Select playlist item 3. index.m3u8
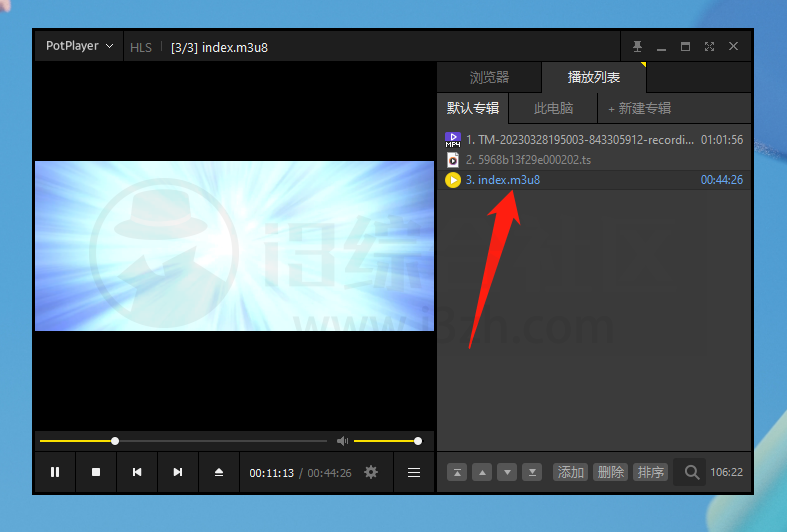 click(594, 180)
